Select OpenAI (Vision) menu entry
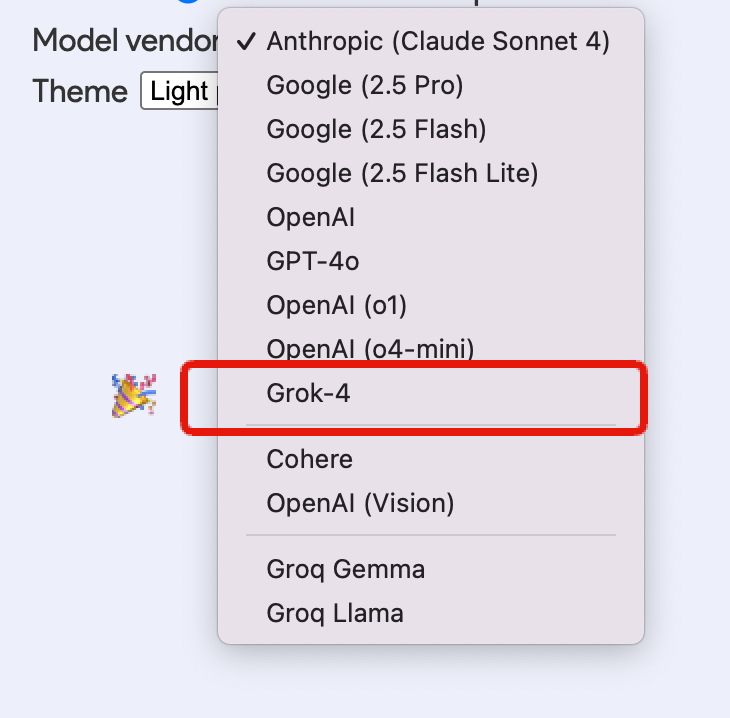 point(360,503)
